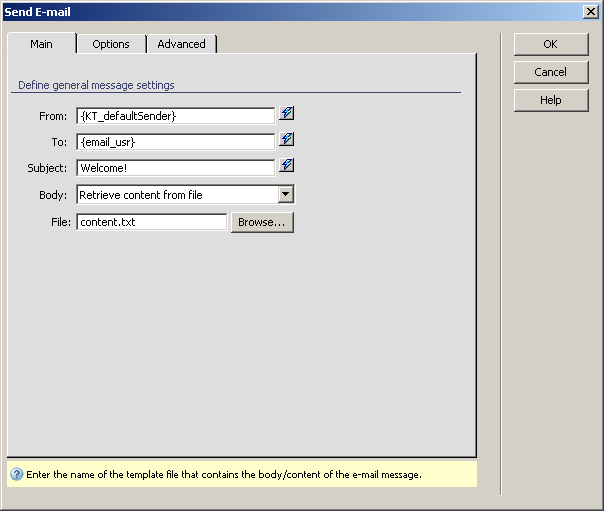This screenshot has height=511, width=604.
Task: Open the Advanced tab
Action: [181, 44]
